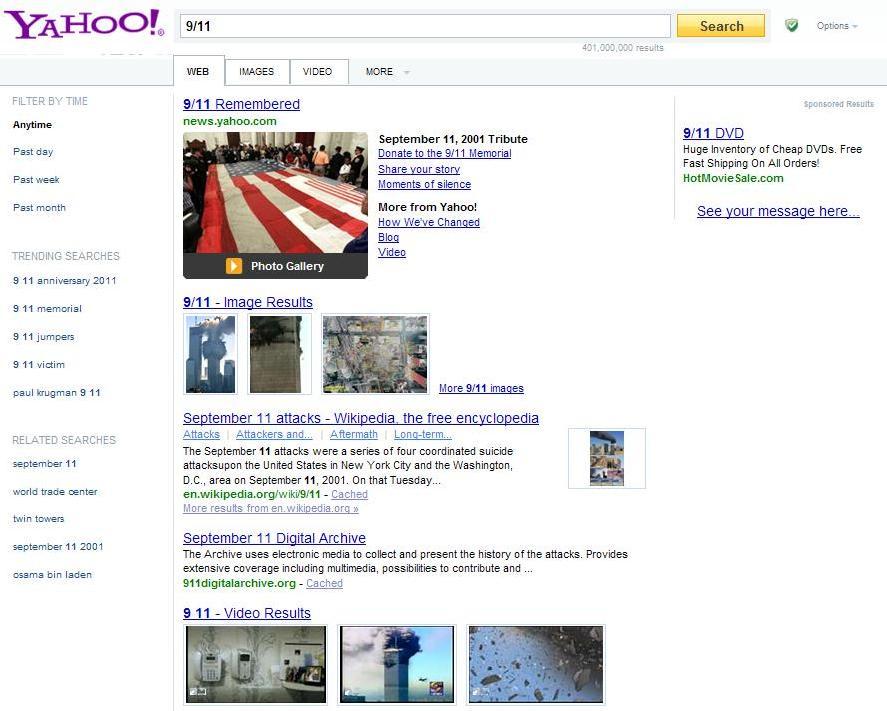Viewport: 887px width, 711px height.
Task: Open the Aftermath section link
Action: 354,434
